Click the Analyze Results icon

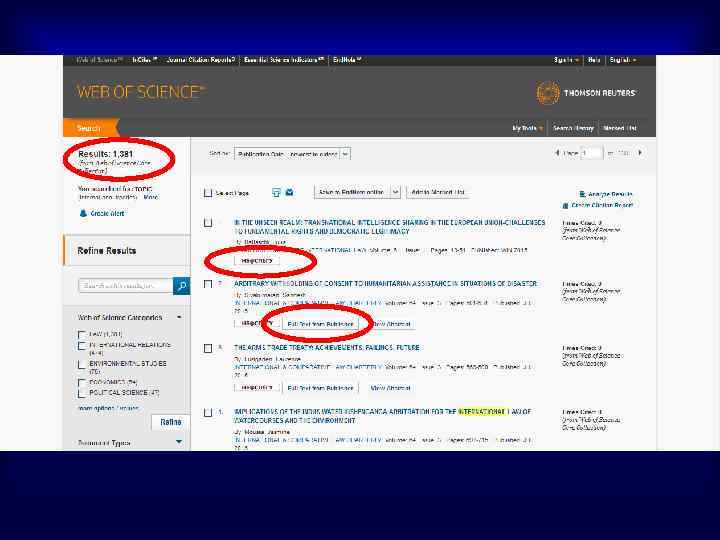point(582,194)
